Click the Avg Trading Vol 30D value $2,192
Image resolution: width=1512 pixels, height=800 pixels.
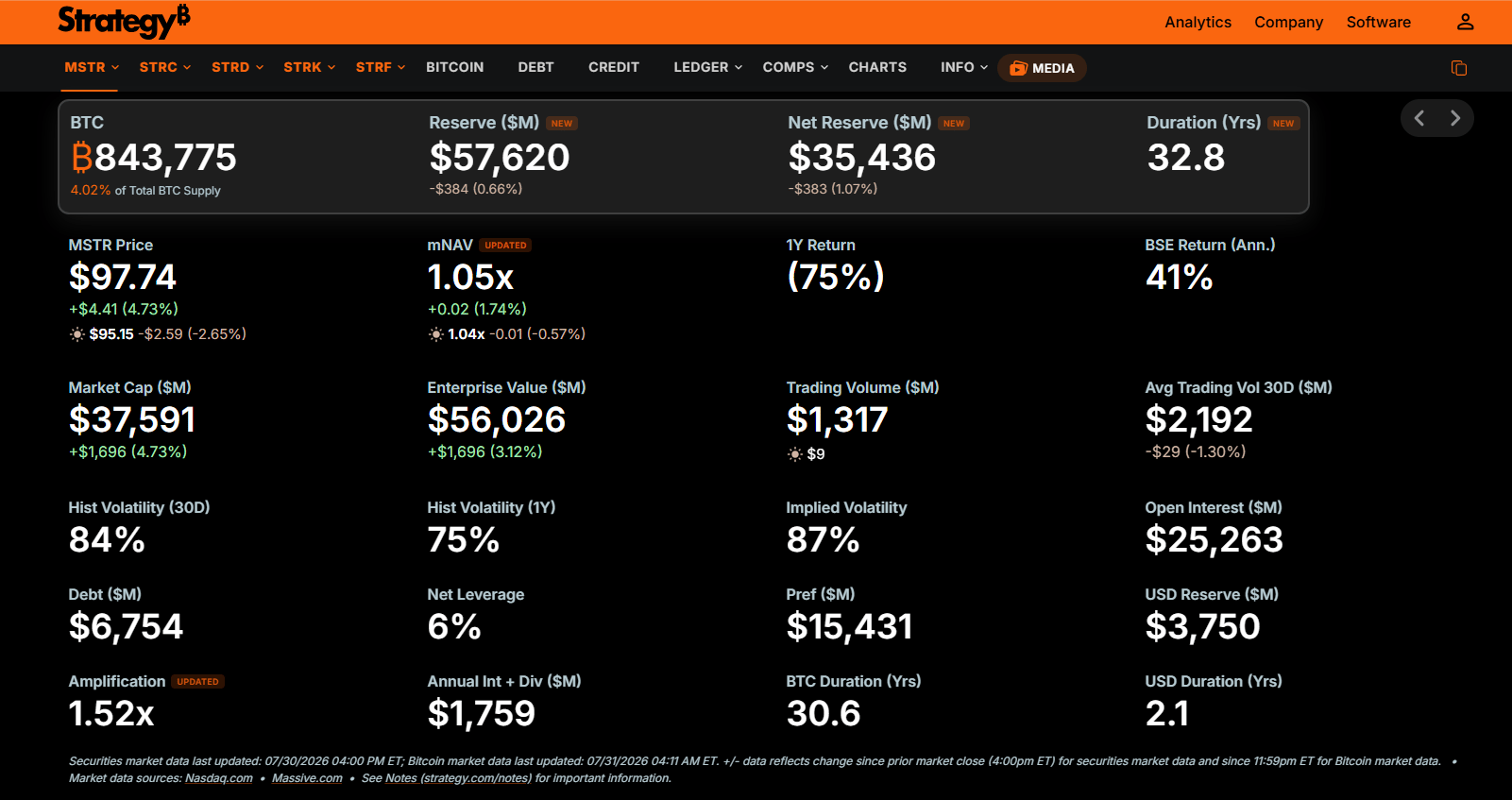tap(1199, 420)
